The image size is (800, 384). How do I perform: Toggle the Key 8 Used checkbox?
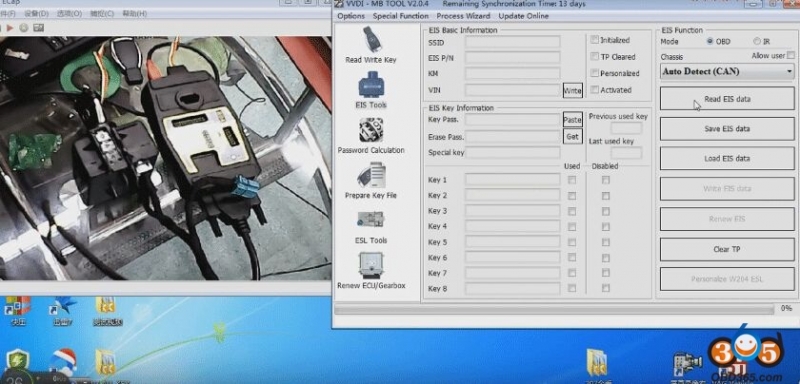click(572, 288)
